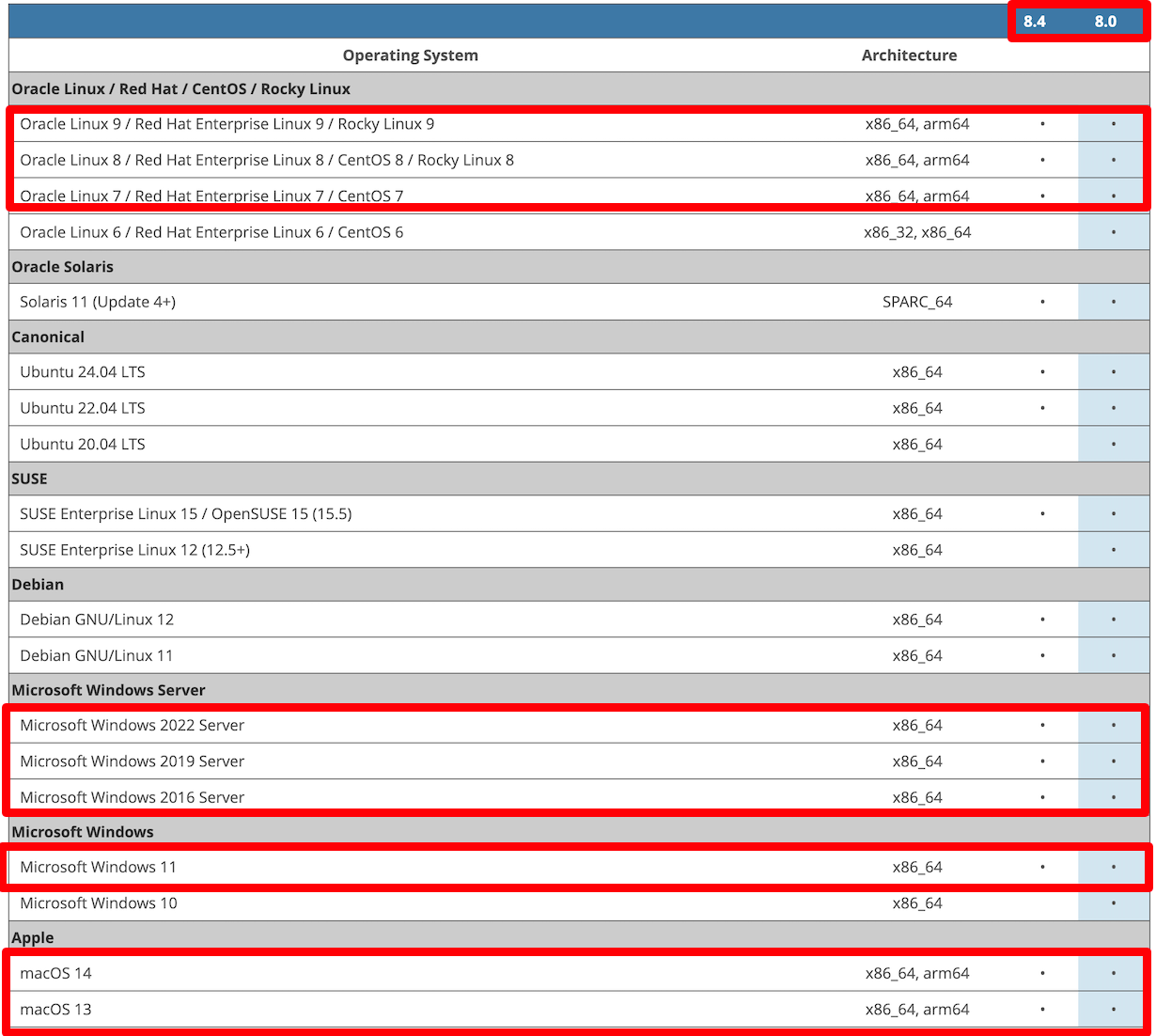The height and width of the screenshot is (1036, 1156).
Task: Click the 8.4 support dot for Debian GNU/Linux 11
Action: pos(1042,655)
